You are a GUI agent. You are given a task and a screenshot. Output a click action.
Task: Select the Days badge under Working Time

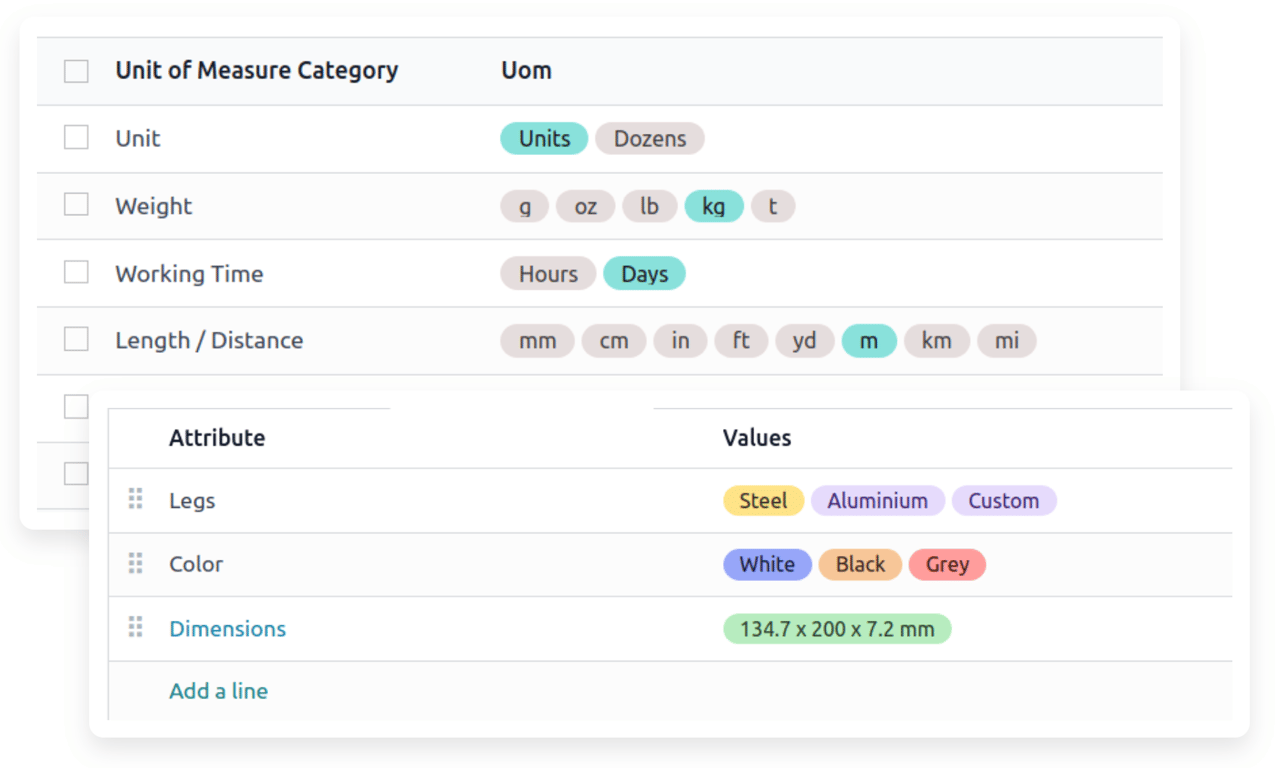[x=644, y=273]
